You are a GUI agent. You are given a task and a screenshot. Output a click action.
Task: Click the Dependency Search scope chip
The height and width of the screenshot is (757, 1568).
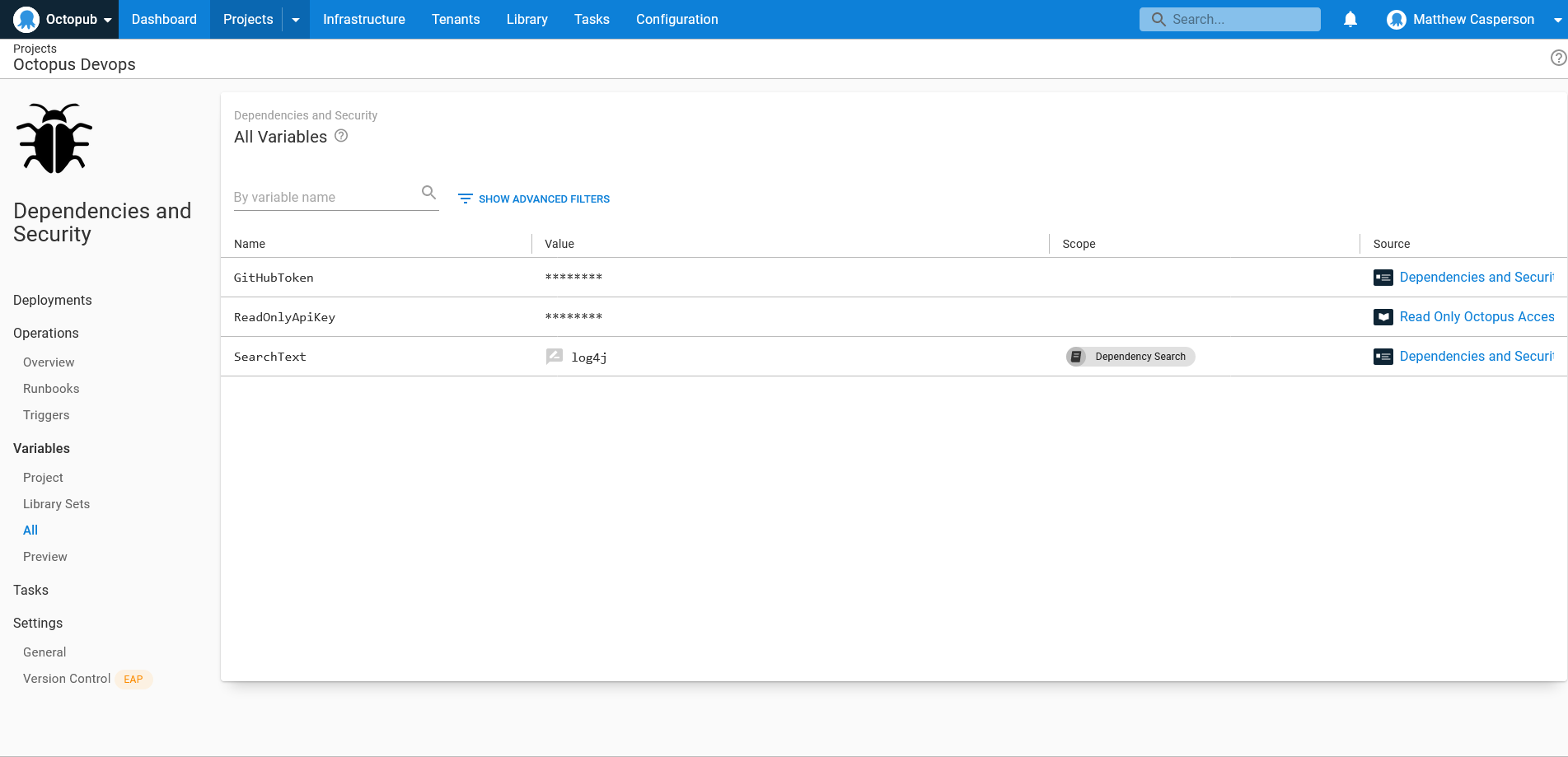point(1130,357)
